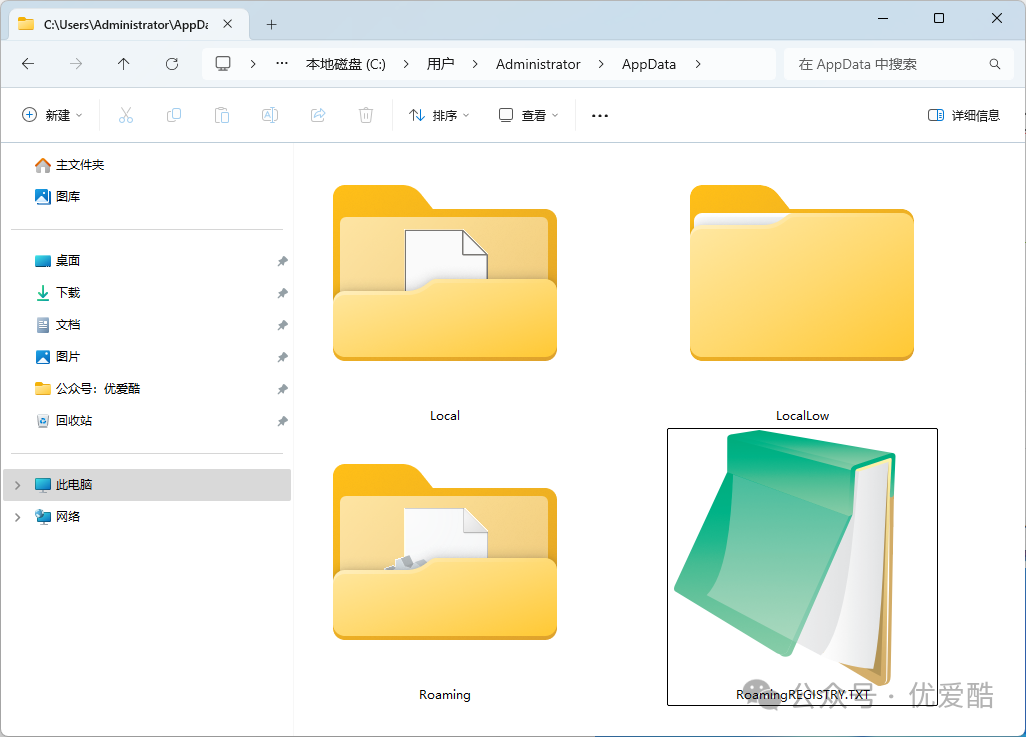1026x737 pixels.
Task: Open a new tab with plus button
Action: (x=271, y=24)
